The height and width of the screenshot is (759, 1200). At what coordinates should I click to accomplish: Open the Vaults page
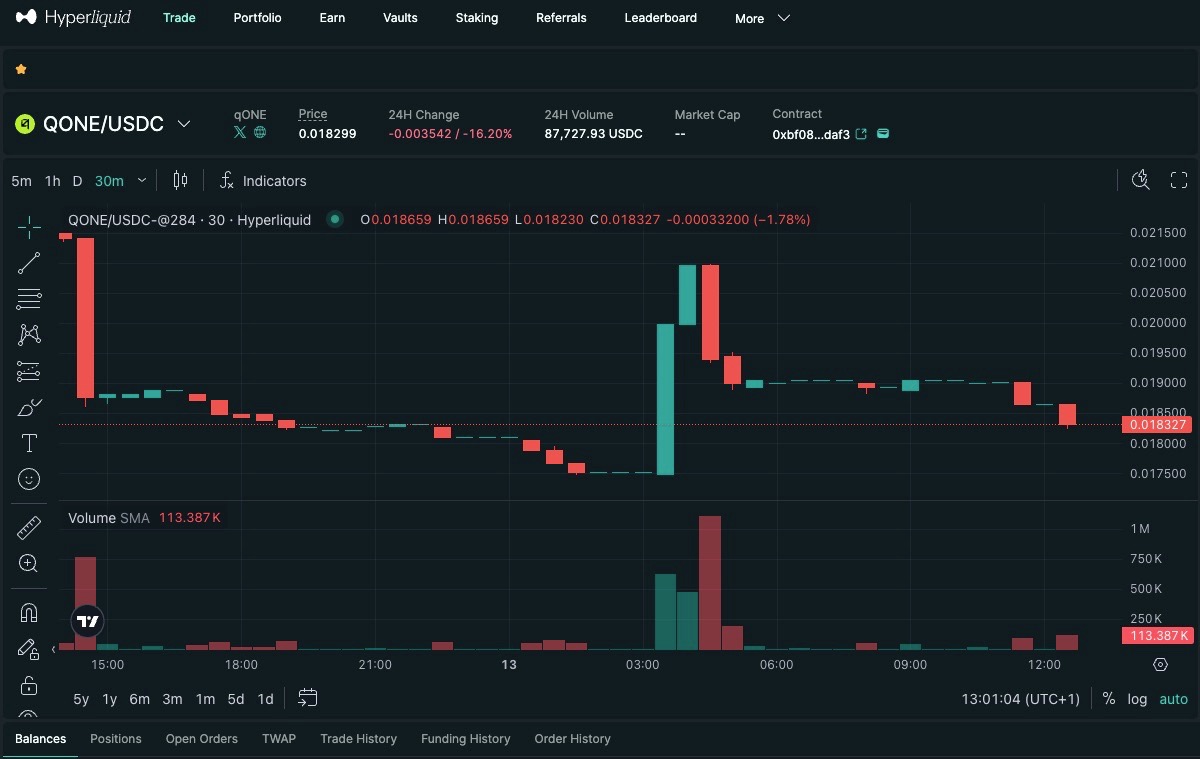[x=400, y=18]
